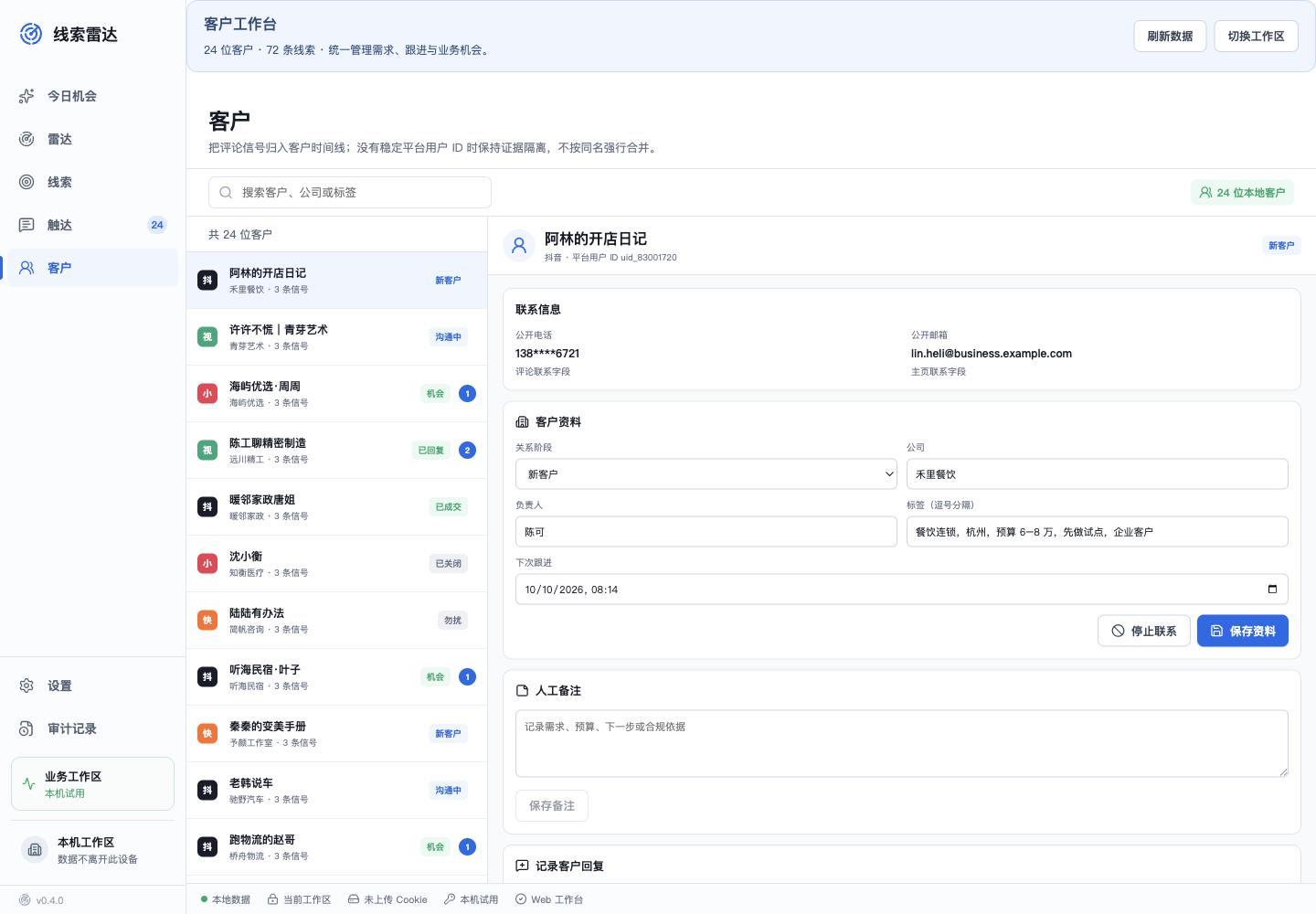Click the customer avatar icon in detail header
This screenshot has height=914, width=1316.
click(x=519, y=245)
